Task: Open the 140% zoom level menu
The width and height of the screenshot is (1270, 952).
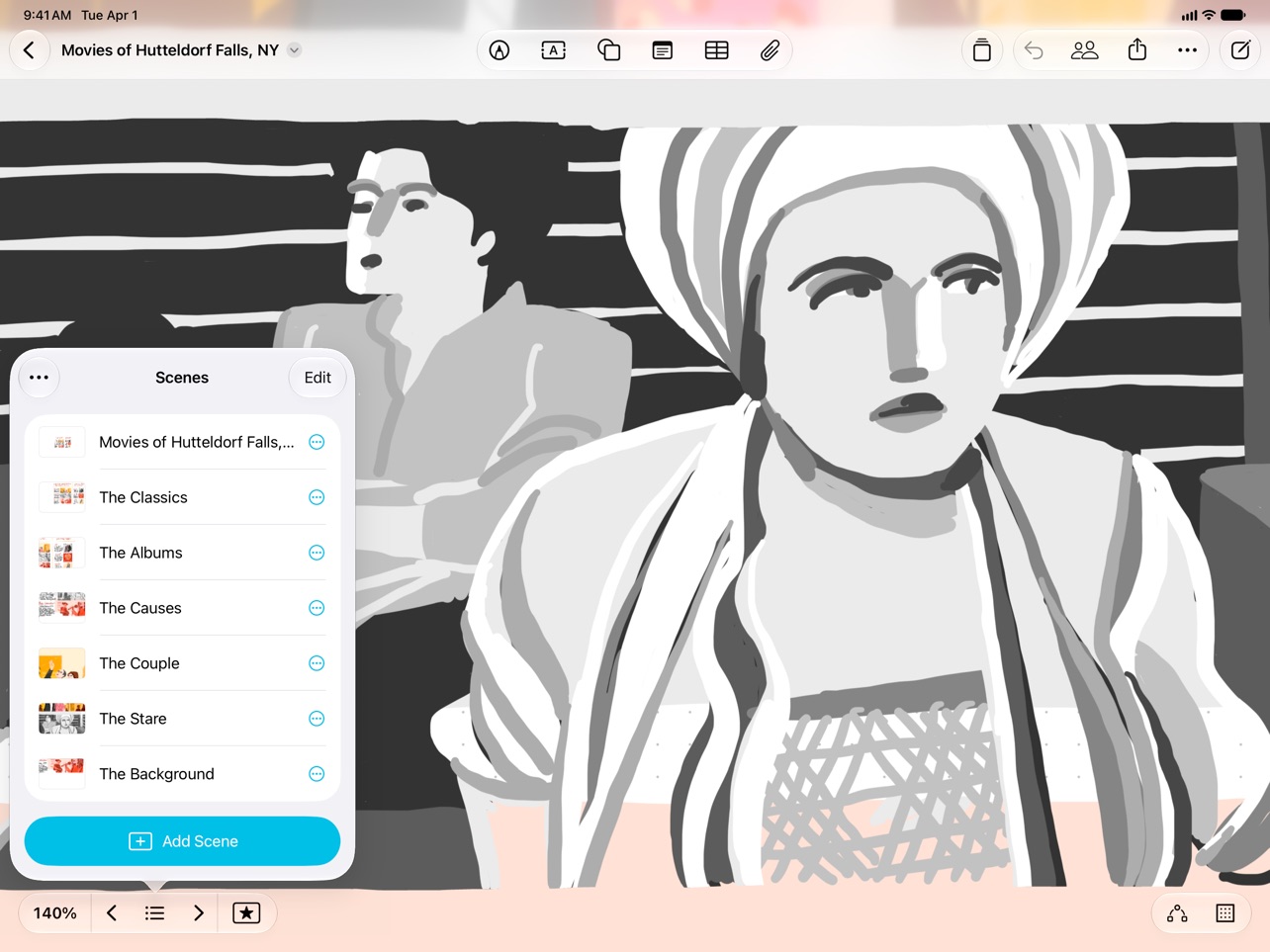Action: tap(55, 913)
